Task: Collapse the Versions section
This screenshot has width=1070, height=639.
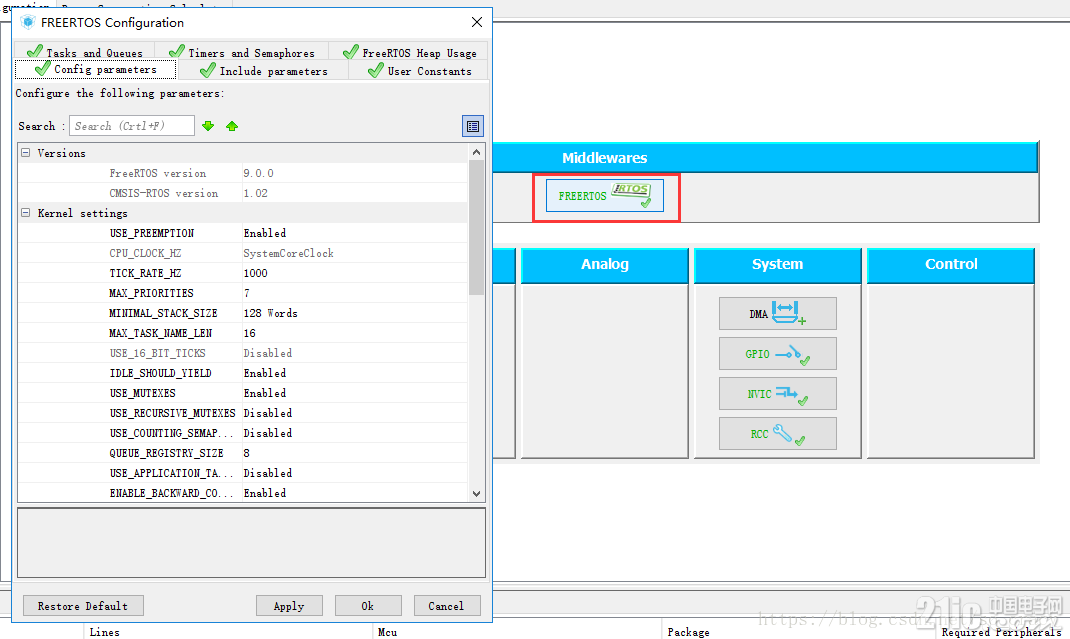Action: (25, 153)
